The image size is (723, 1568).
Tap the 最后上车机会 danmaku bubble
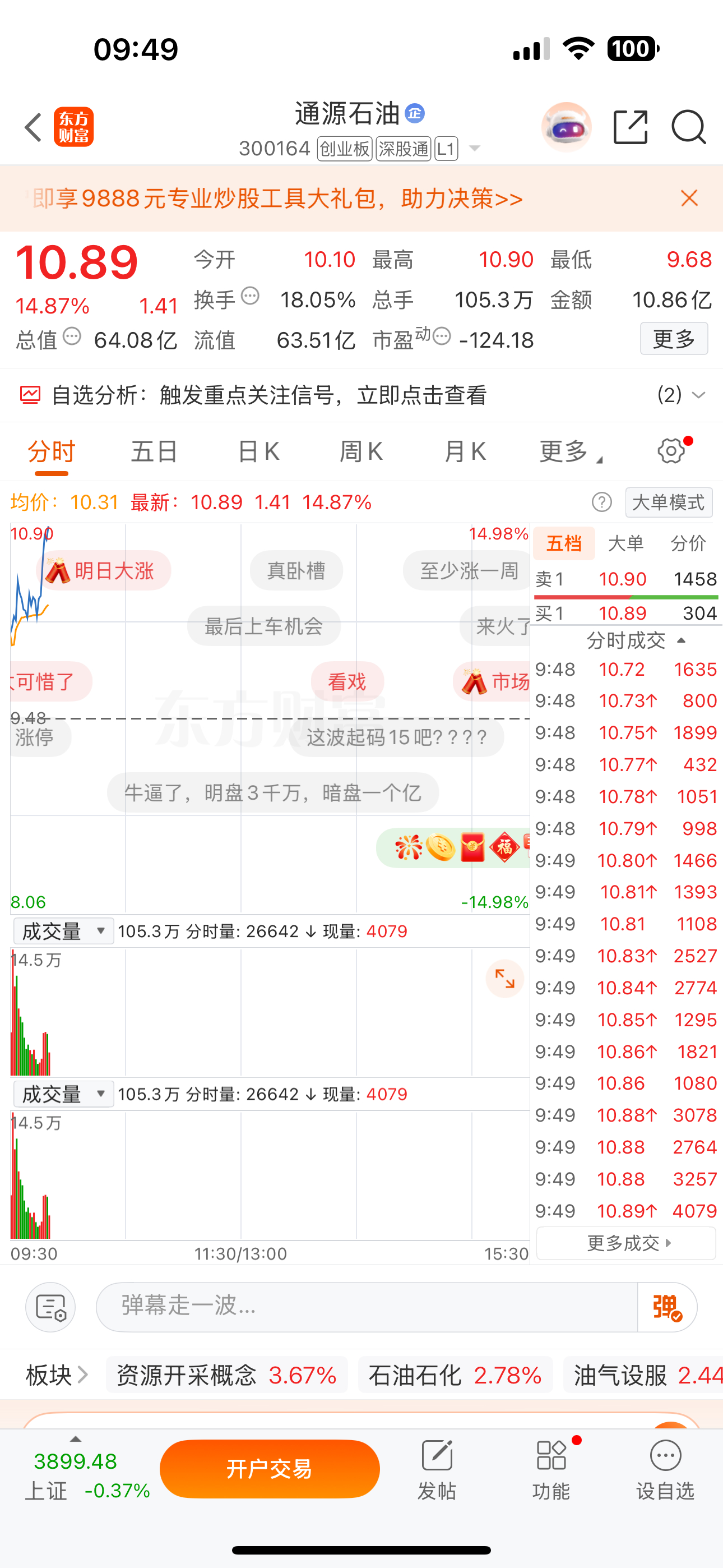tap(263, 626)
